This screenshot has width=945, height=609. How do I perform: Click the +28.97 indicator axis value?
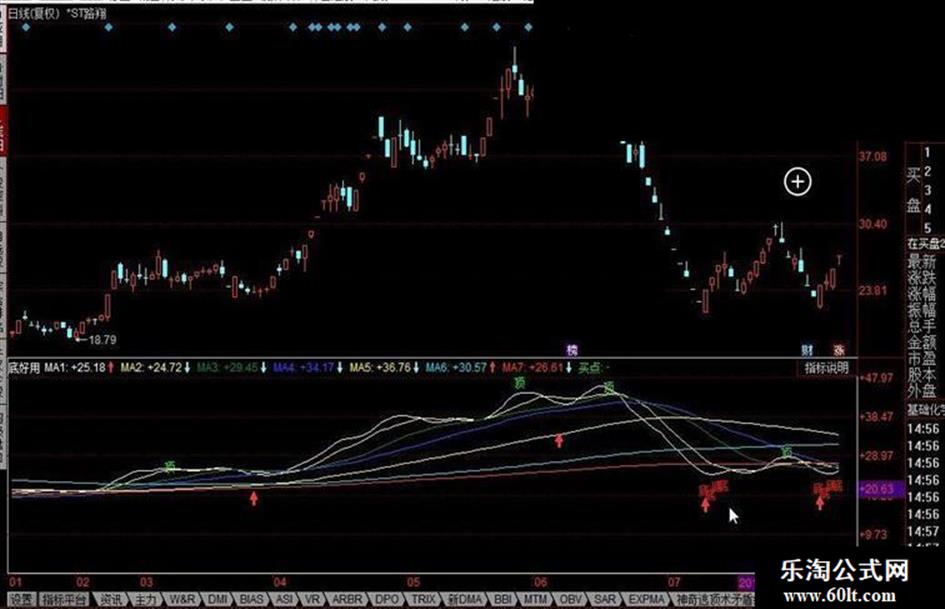pyautogui.click(x=876, y=456)
